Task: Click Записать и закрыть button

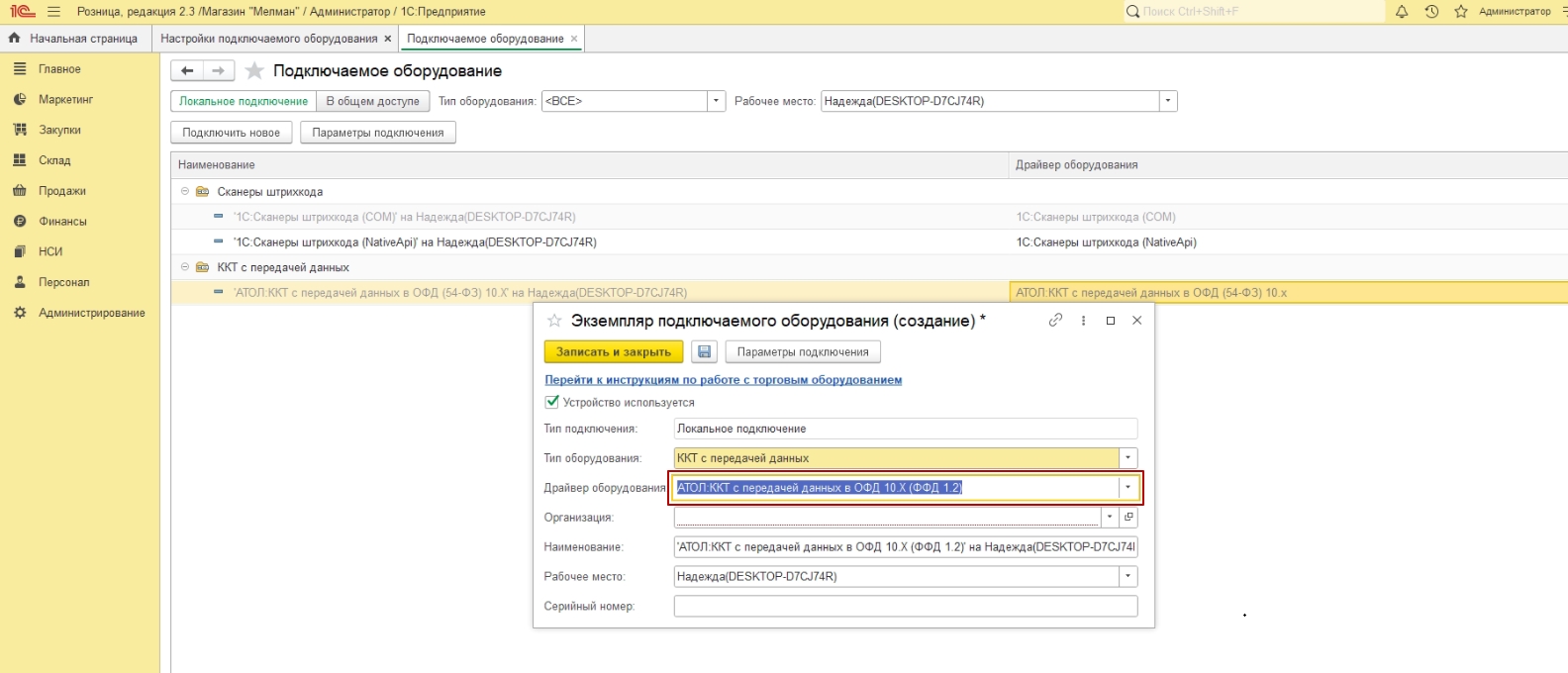Action: click(614, 352)
